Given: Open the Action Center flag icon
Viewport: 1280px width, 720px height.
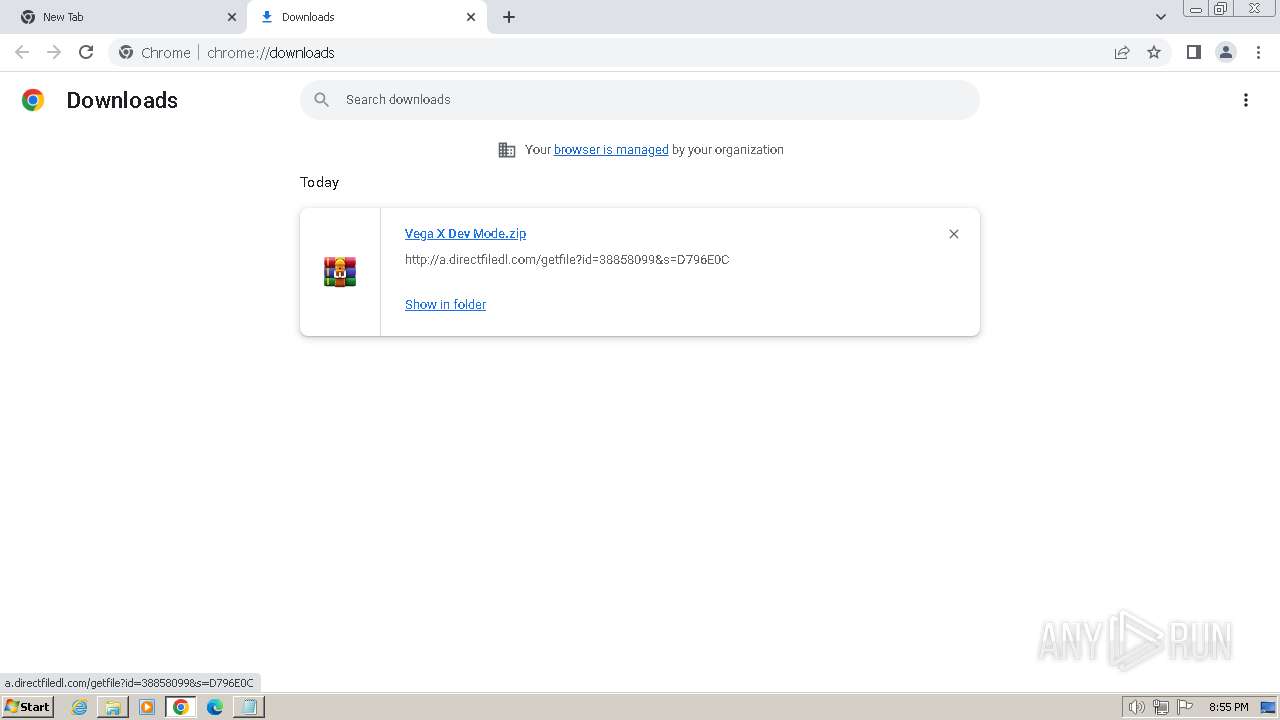Looking at the screenshot, I should [1184, 707].
